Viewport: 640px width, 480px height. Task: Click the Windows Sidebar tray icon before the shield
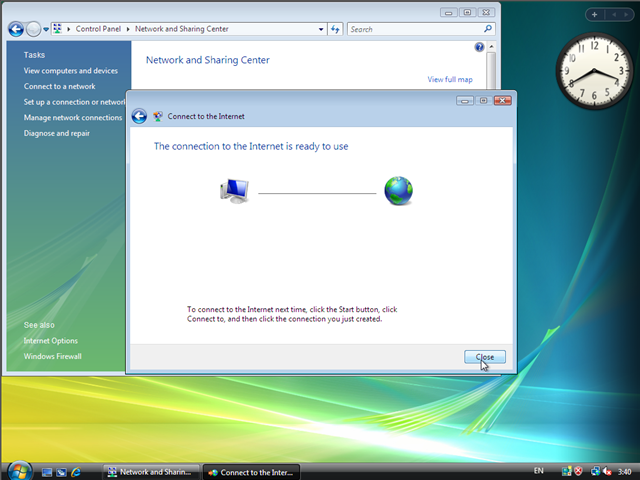tap(567, 471)
